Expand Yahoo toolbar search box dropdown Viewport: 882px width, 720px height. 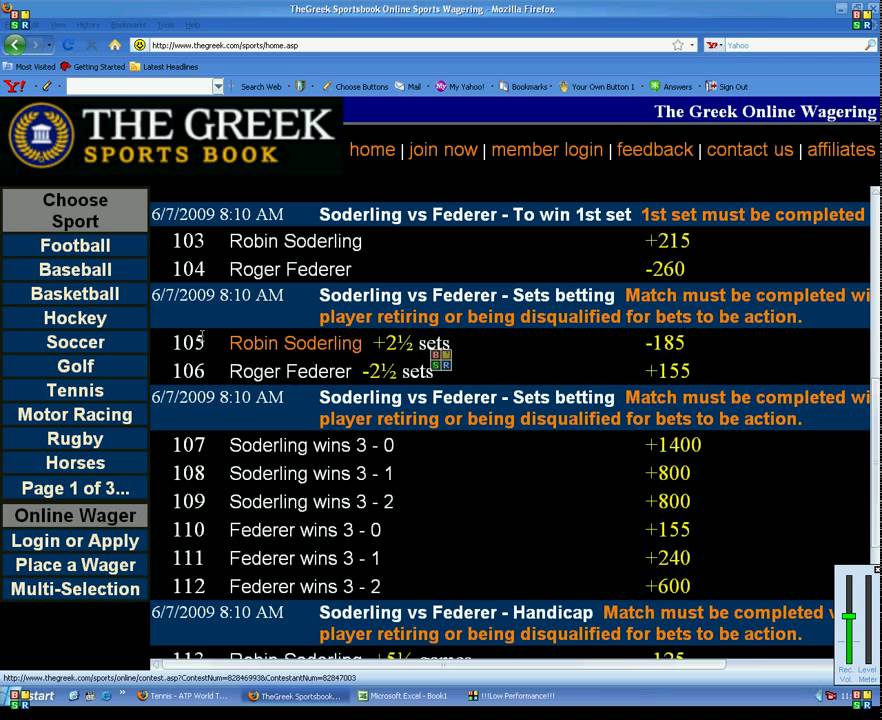point(218,87)
